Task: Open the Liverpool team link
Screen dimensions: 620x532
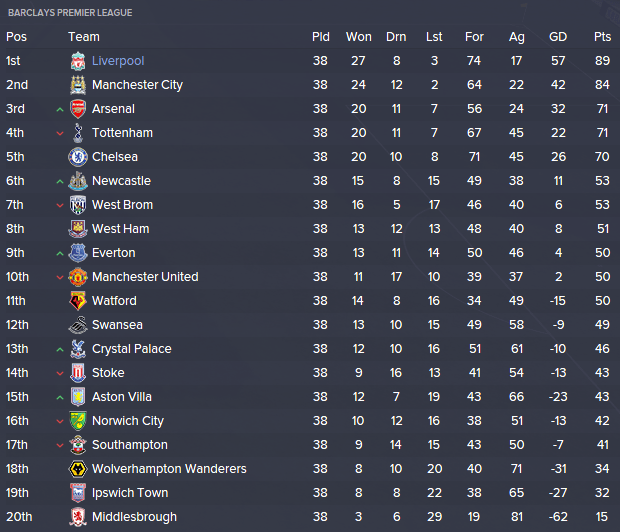Action: click(x=118, y=61)
